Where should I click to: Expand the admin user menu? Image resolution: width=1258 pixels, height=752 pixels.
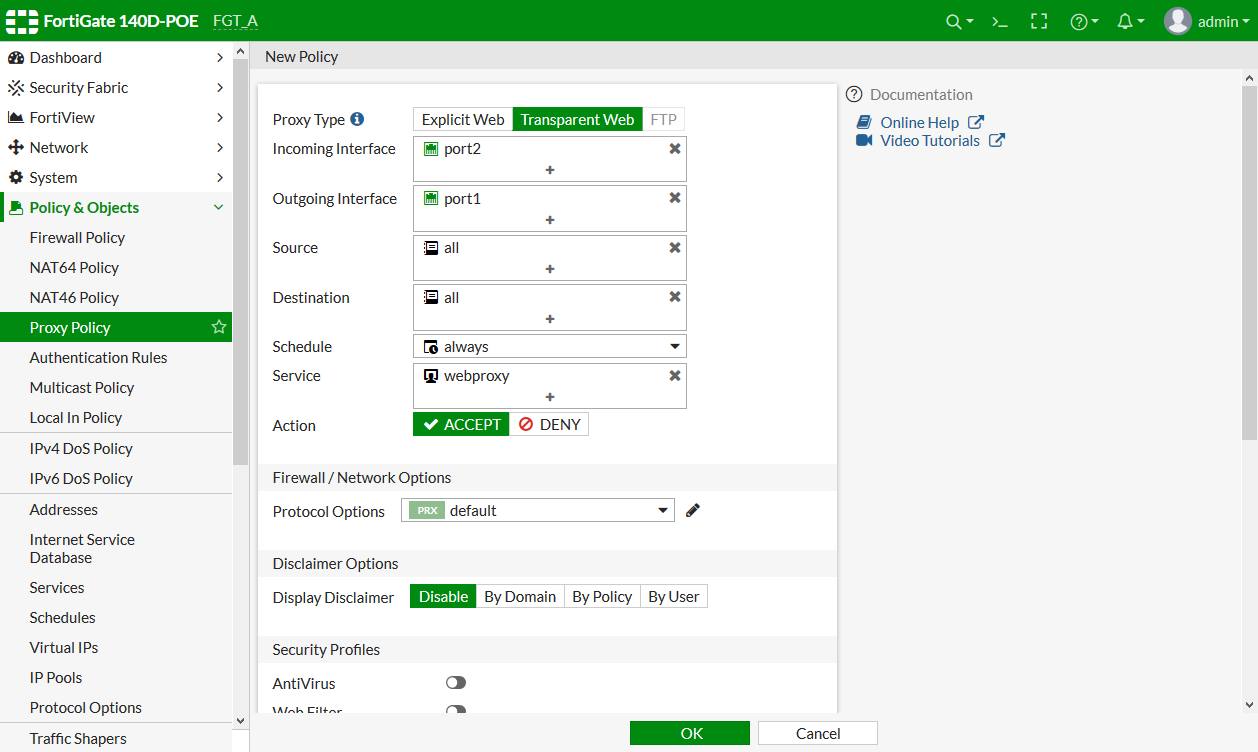1208,21
